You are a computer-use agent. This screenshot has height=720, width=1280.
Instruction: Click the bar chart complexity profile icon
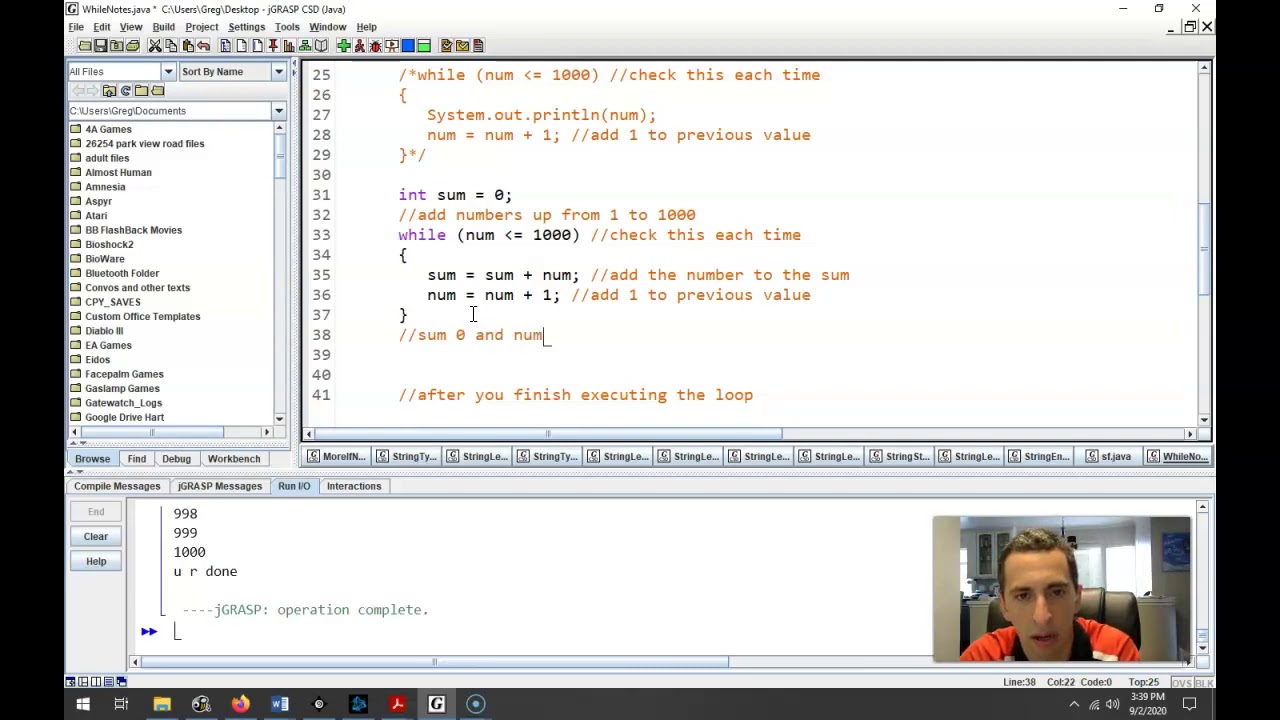[x=289, y=45]
